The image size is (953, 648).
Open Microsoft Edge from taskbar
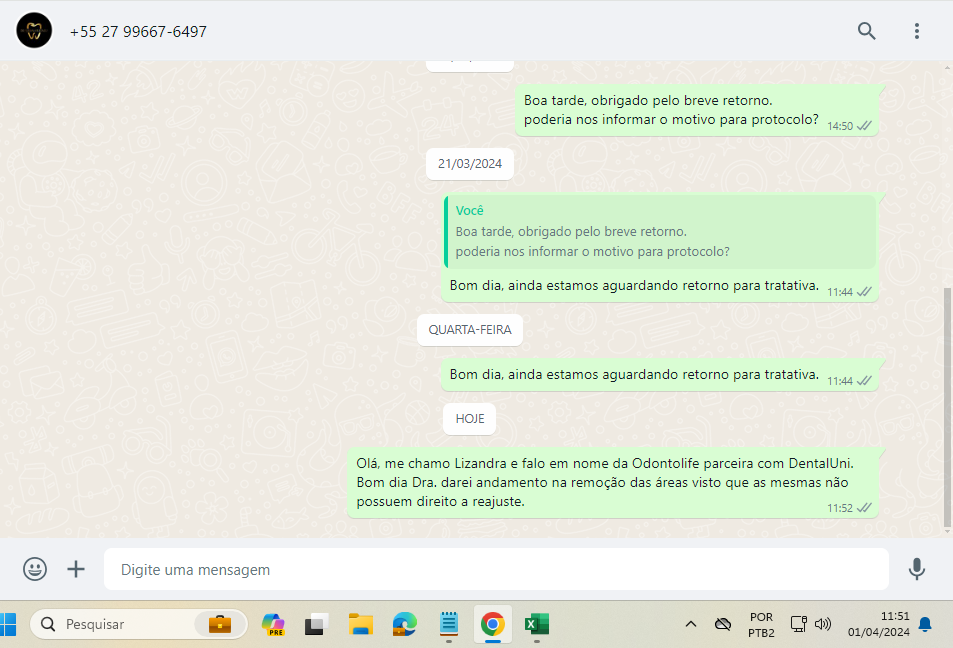[x=405, y=624]
